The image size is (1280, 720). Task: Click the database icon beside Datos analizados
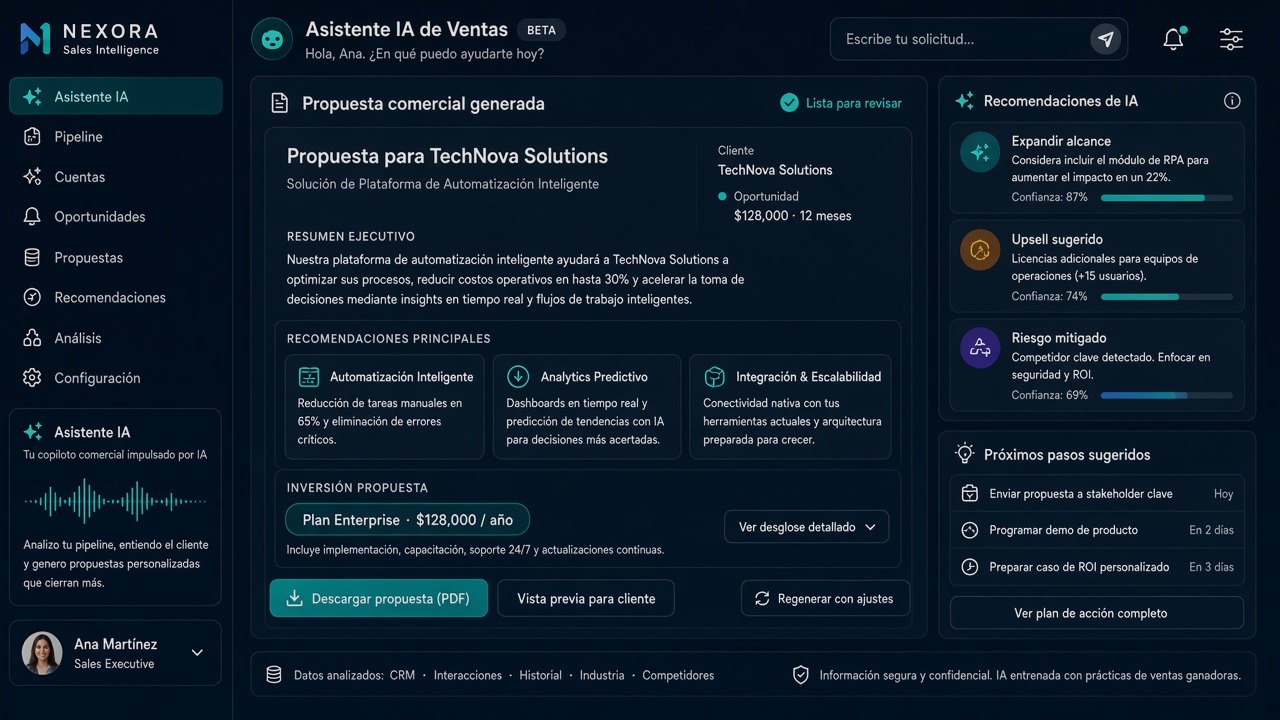(273, 675)
